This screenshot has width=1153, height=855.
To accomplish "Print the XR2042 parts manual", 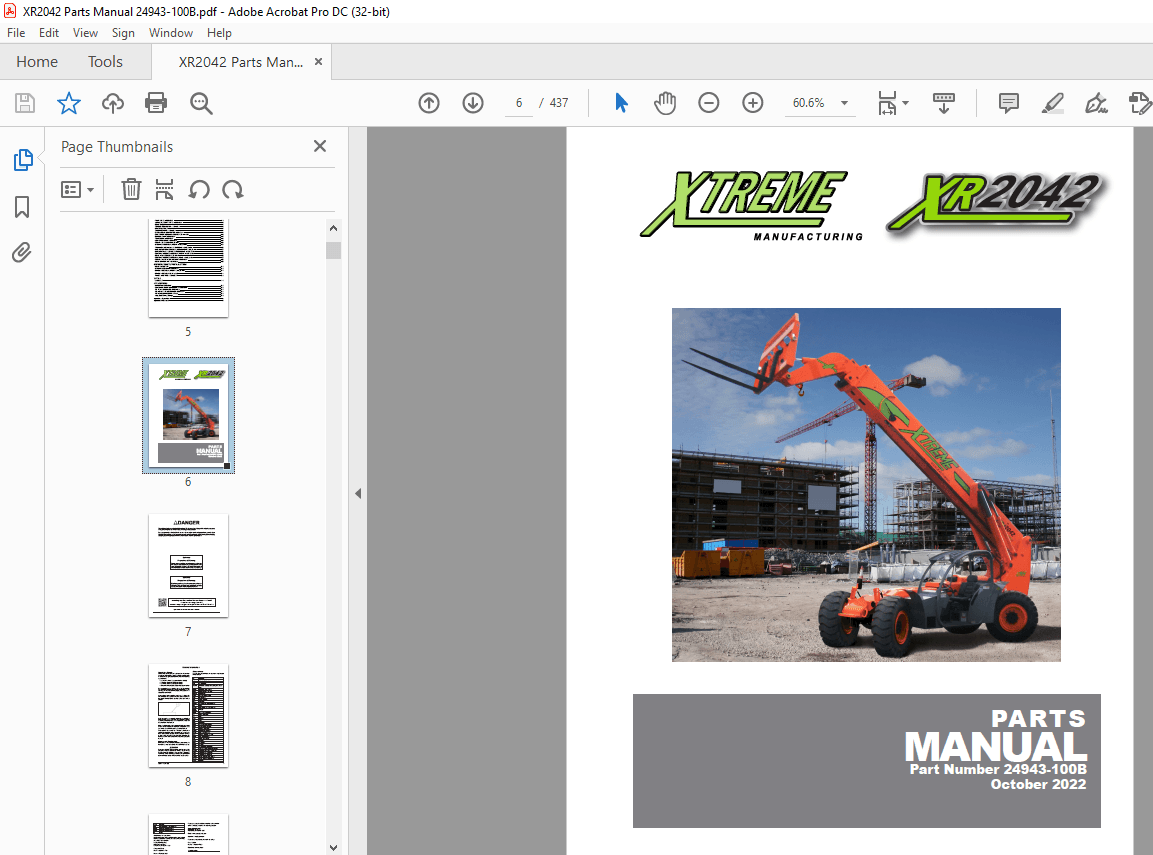I will [x=156, y=102].
